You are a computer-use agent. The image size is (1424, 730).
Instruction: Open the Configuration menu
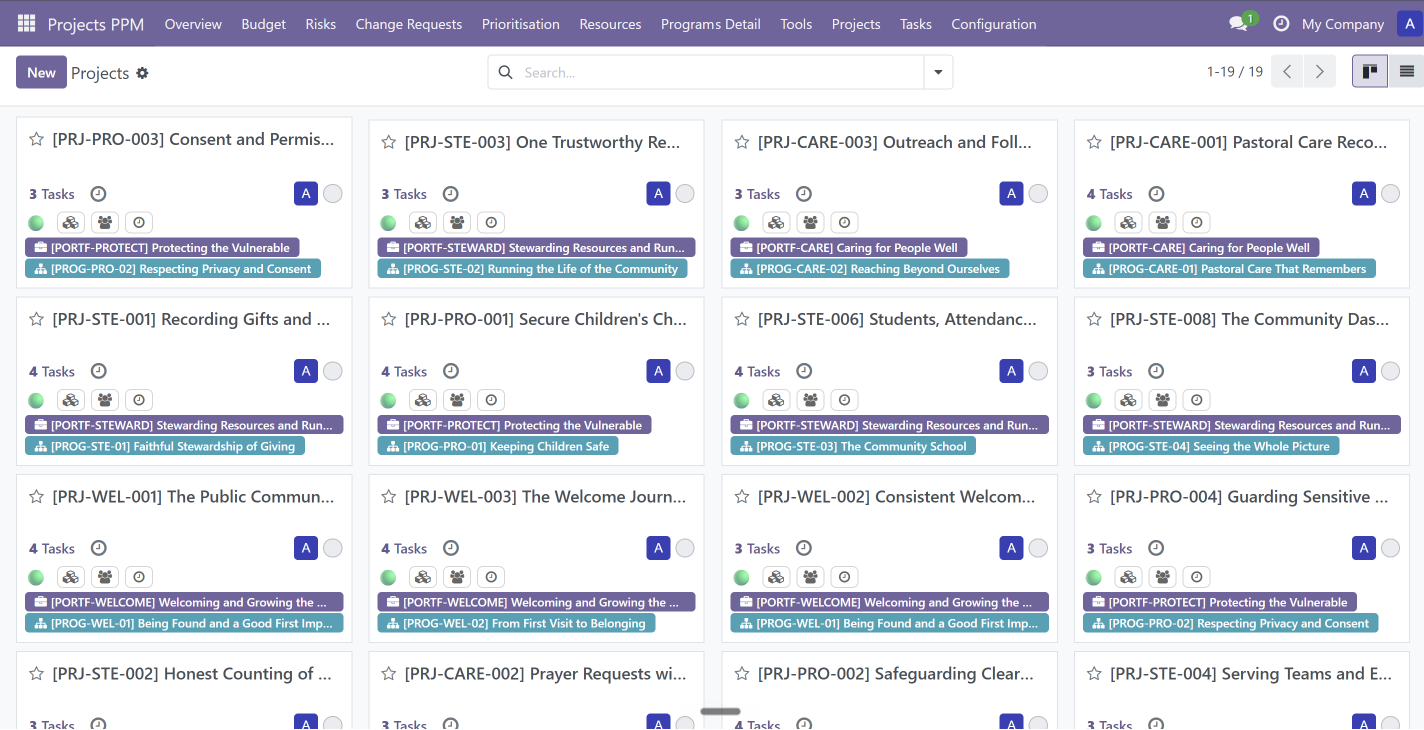(994, 24)
